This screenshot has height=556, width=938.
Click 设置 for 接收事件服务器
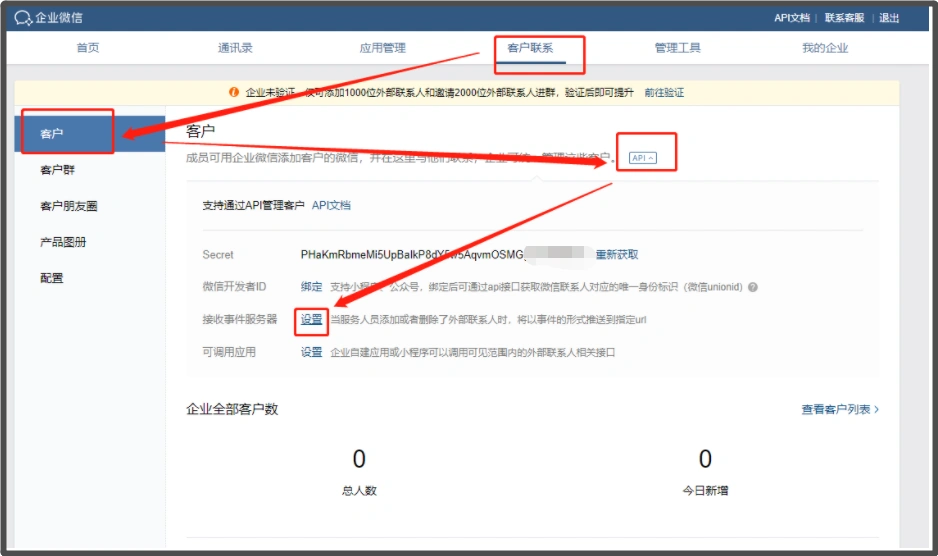pyautogui.click(x=311, y=320)
